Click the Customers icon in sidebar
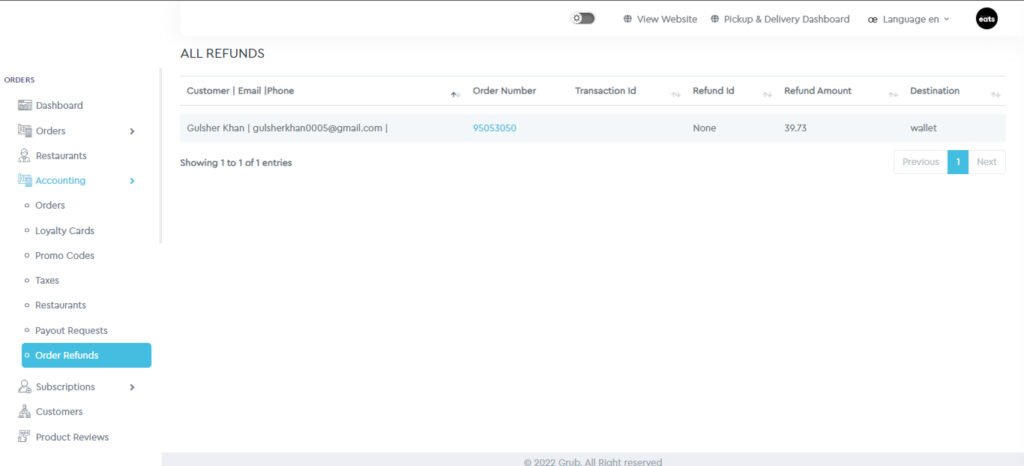The width and height of the screenshot is (1024, 466). pos(25,412)
